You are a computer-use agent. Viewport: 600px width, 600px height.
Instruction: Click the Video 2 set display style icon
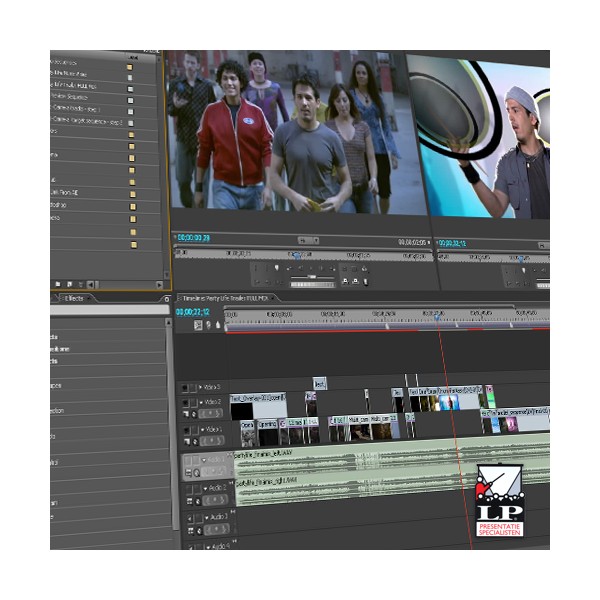click(186, 413)
